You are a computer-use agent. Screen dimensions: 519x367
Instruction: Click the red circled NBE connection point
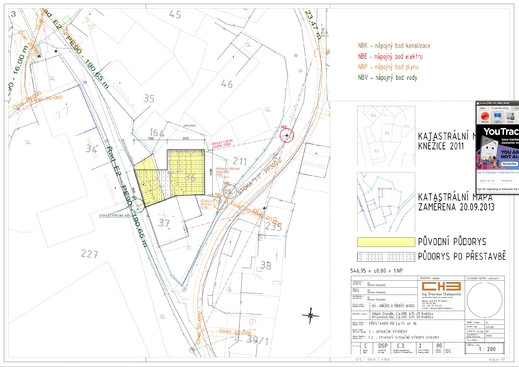click(287, 136)
